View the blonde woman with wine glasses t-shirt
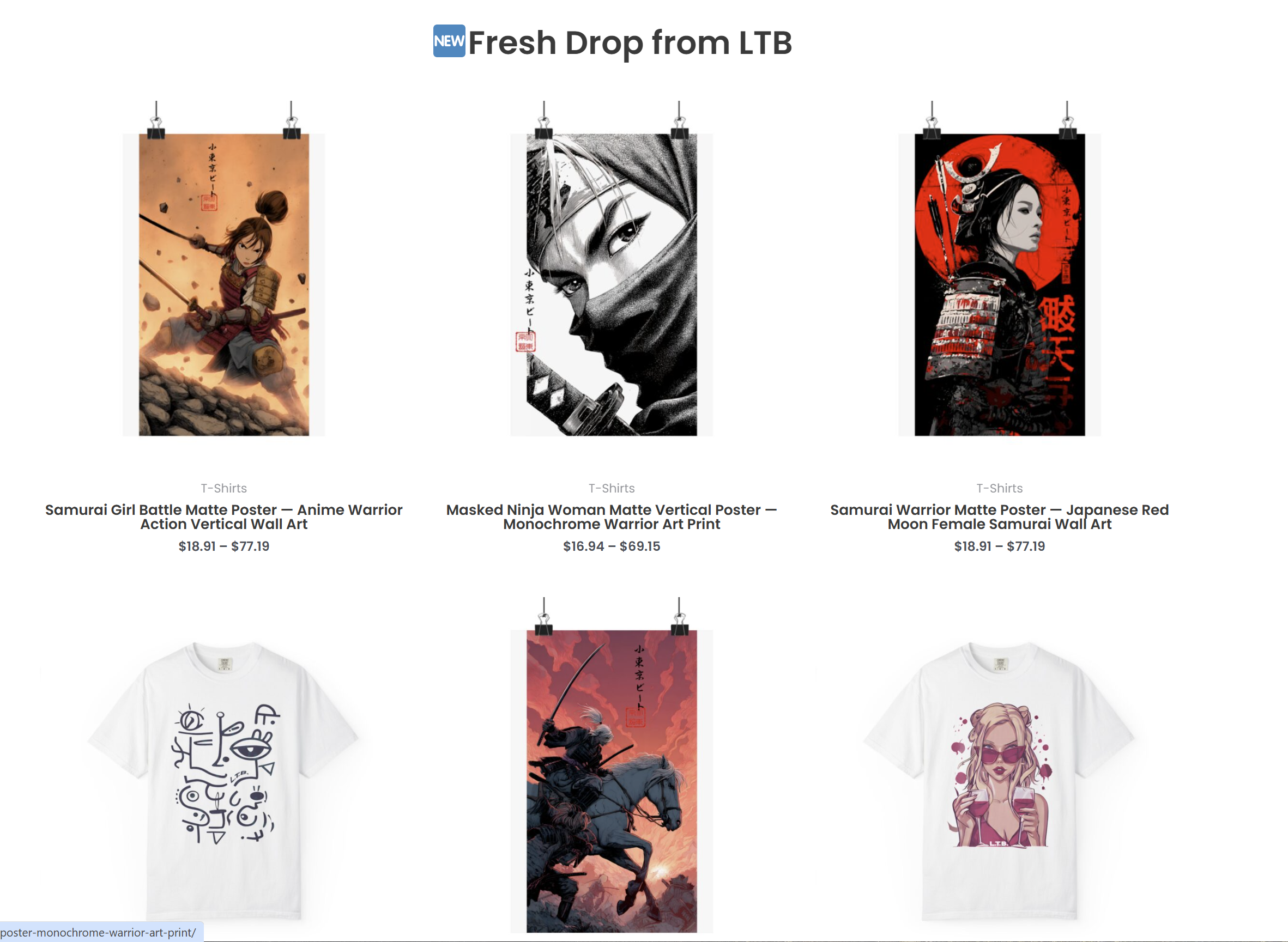1288x942 pixels. (999, 780)
